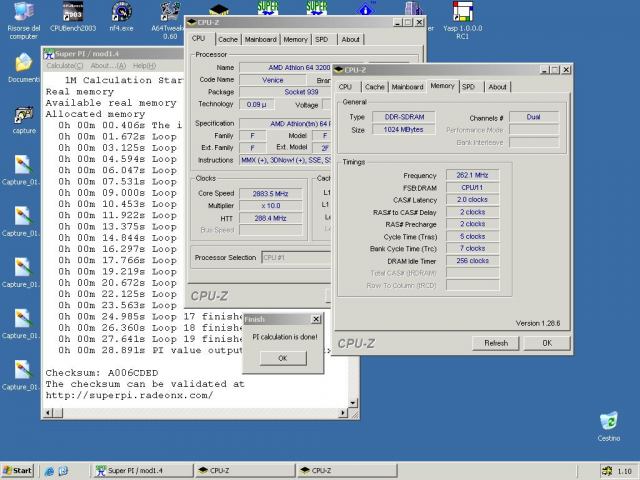Select Memory tab in back CPU-Z window

(295, 40)
